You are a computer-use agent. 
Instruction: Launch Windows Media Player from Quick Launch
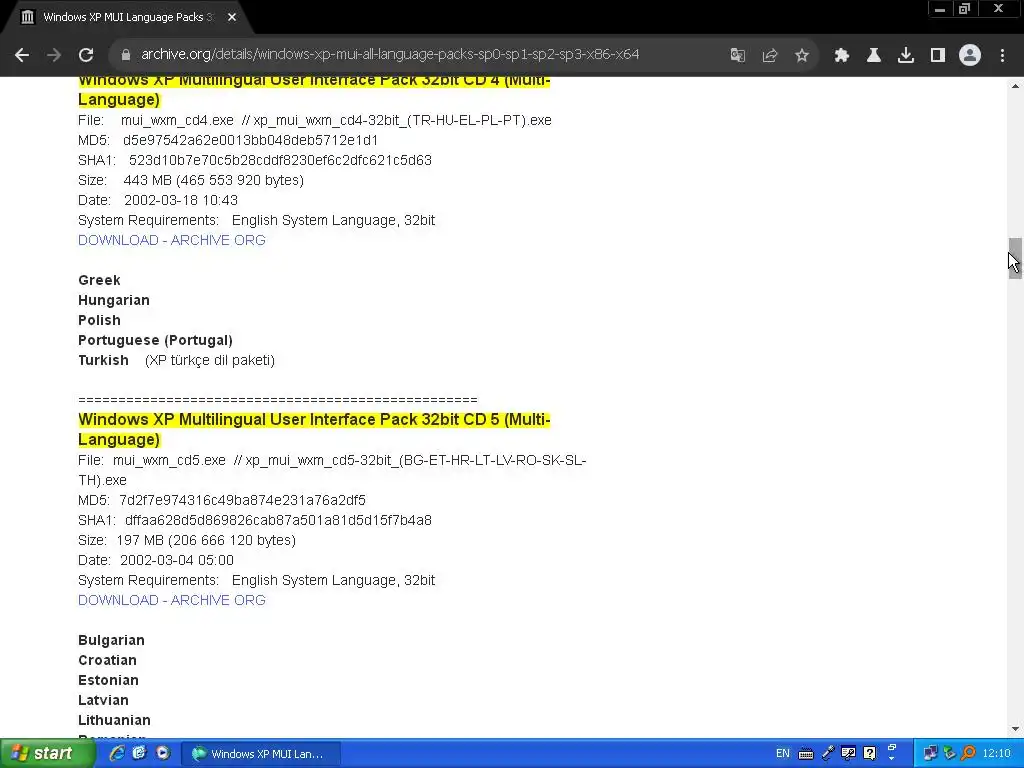(x=163, y=753)
